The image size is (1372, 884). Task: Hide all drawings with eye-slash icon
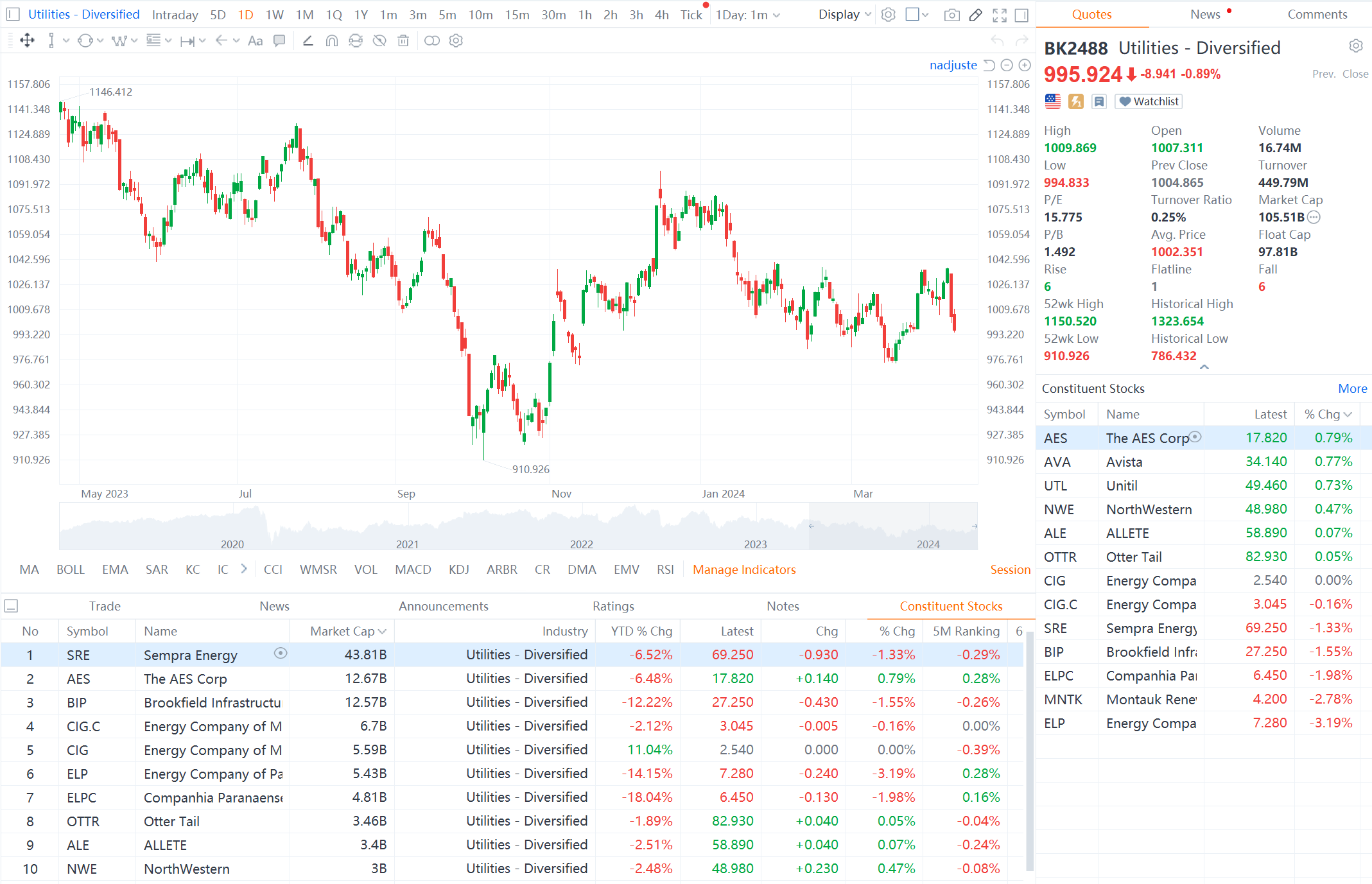(379, 41)
